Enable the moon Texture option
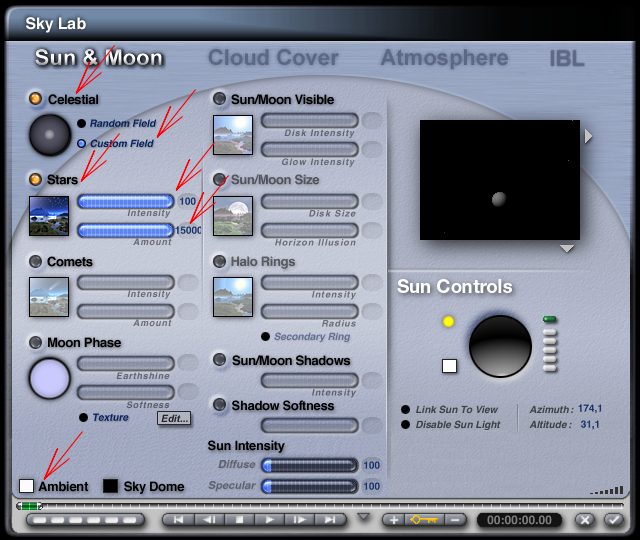Screen dimensions: 640x540 pos(83,417)
